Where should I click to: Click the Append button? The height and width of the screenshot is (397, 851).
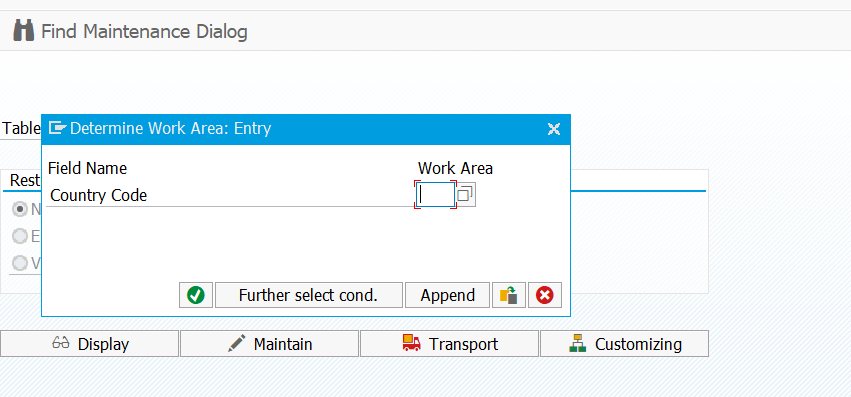click(448, 295)
